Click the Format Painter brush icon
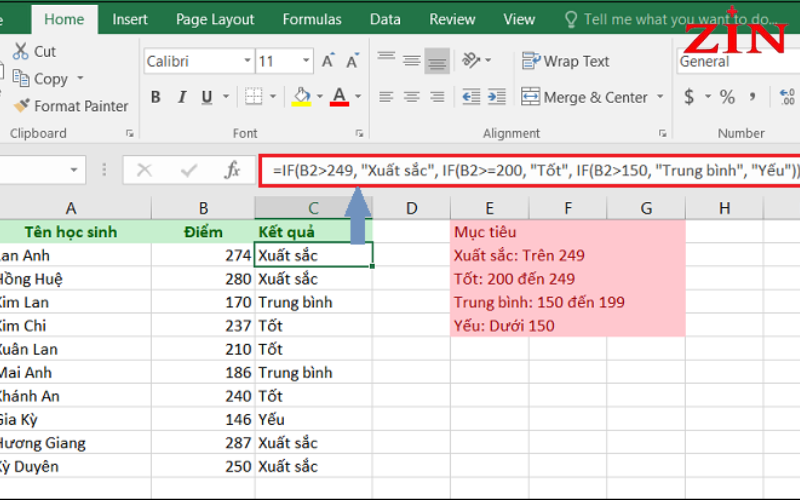This screenshot has height=500, width=800. coord(21,106)
